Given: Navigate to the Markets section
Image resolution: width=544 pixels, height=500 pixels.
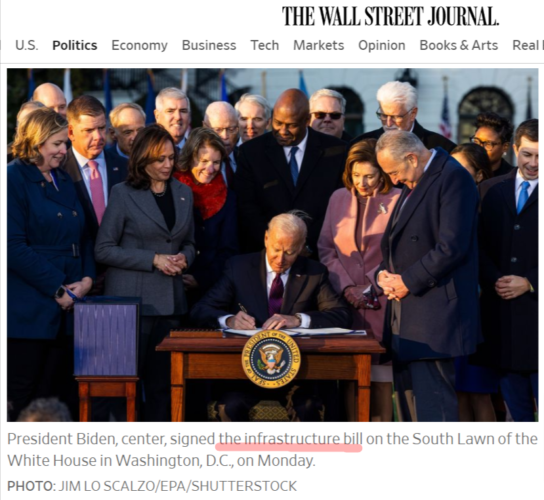Looking at the screenshot, I should click(318, 45).
